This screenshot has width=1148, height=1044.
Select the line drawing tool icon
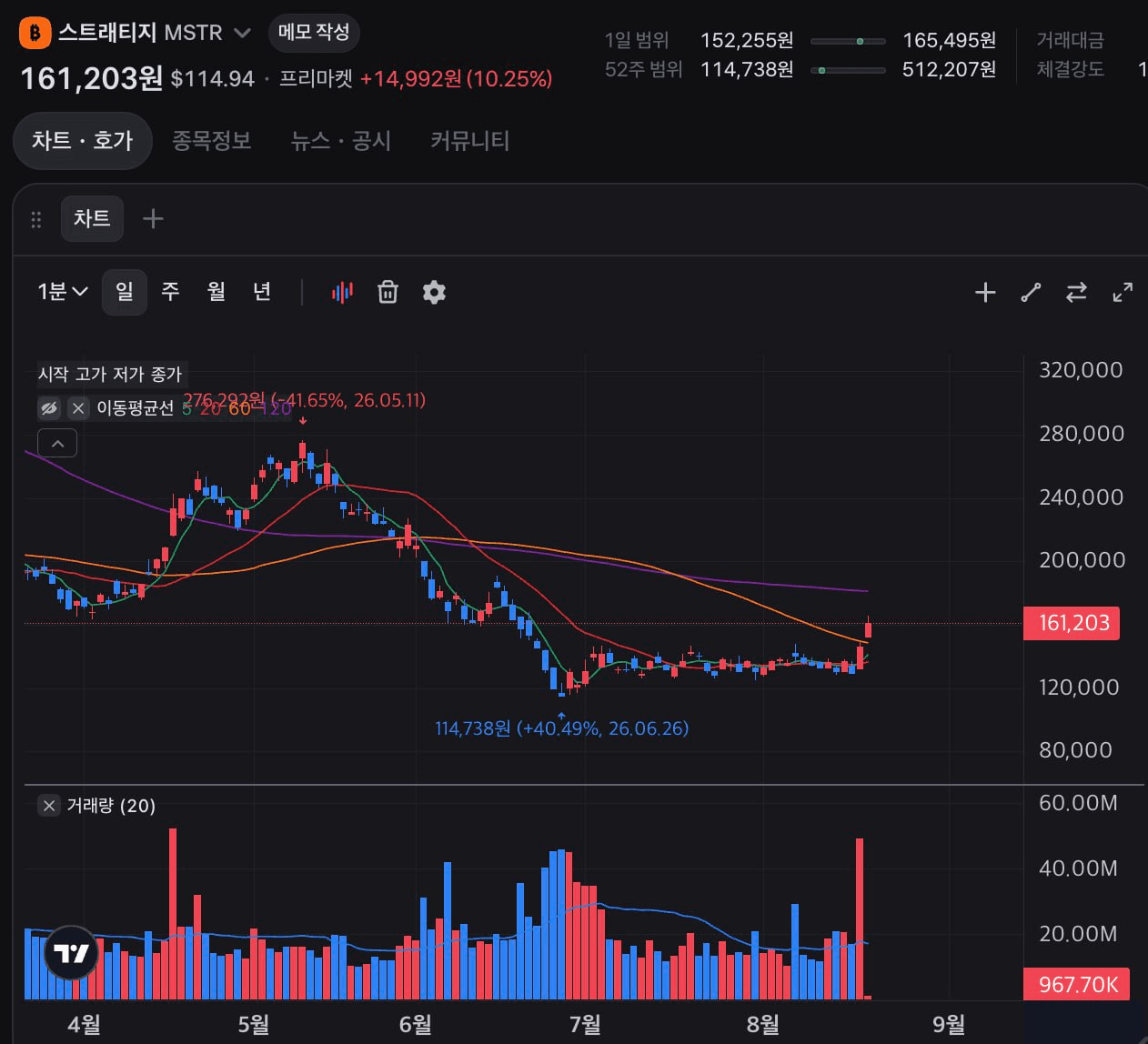point(1031,292)
